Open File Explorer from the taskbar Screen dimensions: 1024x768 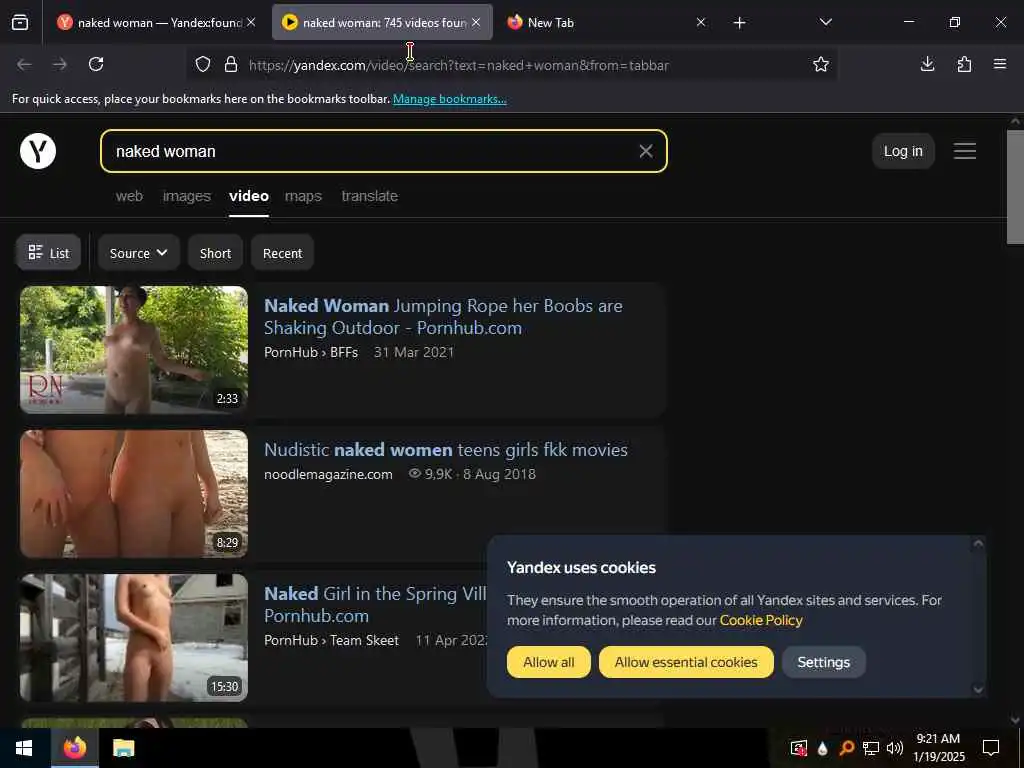pyautogui.click(x=123, y=748)
